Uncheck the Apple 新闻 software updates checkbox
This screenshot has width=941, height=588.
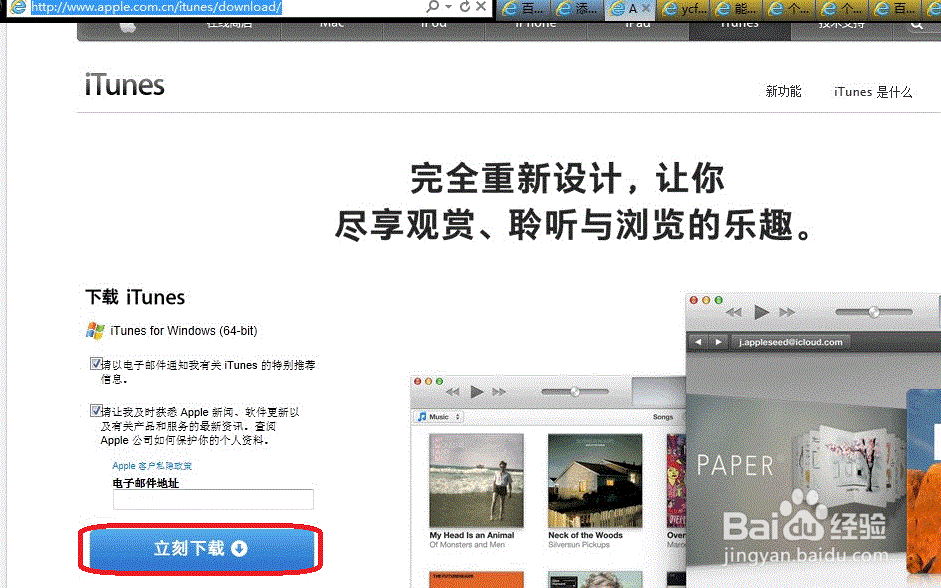point(95,411)
